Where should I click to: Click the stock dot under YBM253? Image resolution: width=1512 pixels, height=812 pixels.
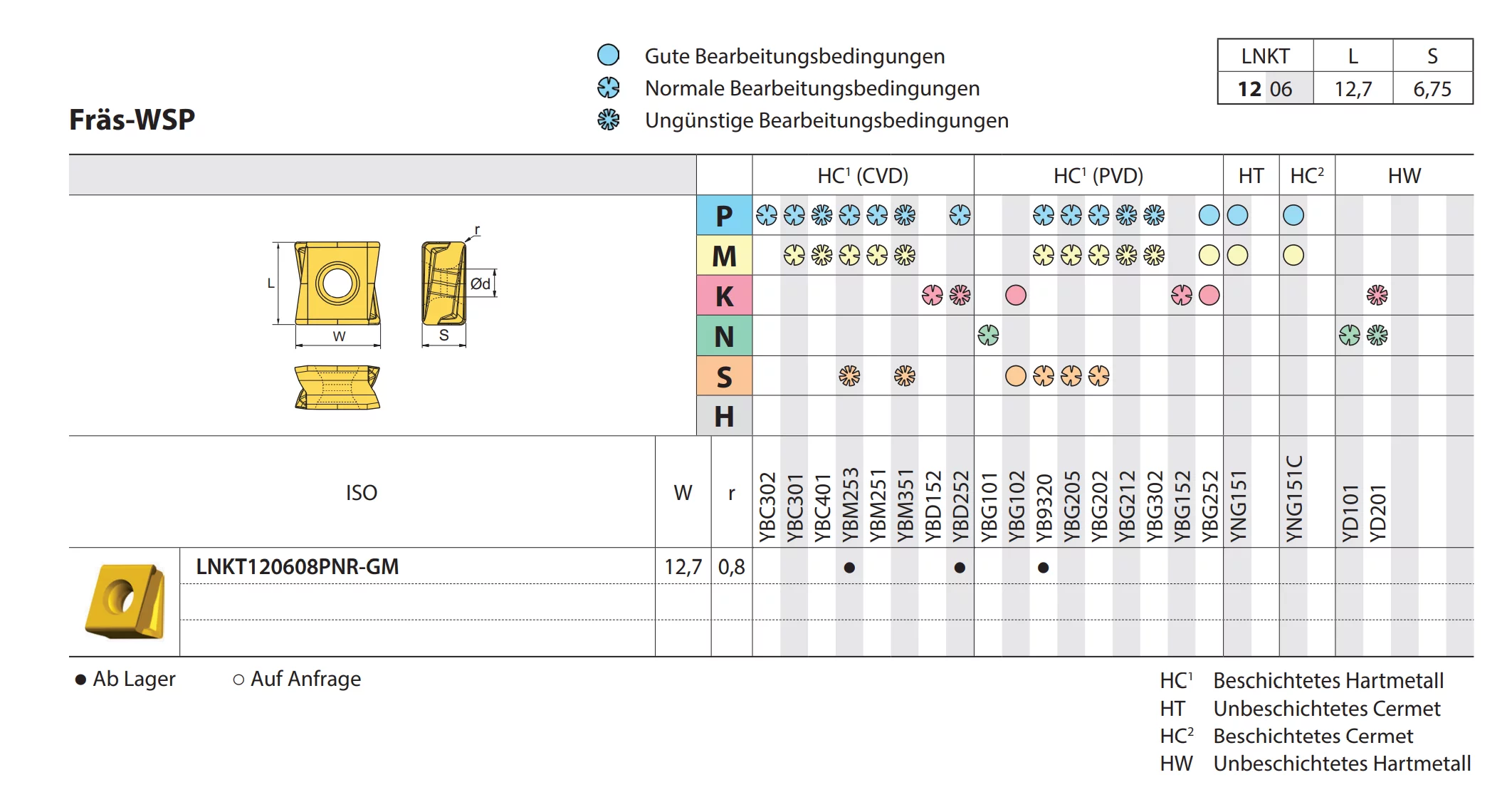849,568
